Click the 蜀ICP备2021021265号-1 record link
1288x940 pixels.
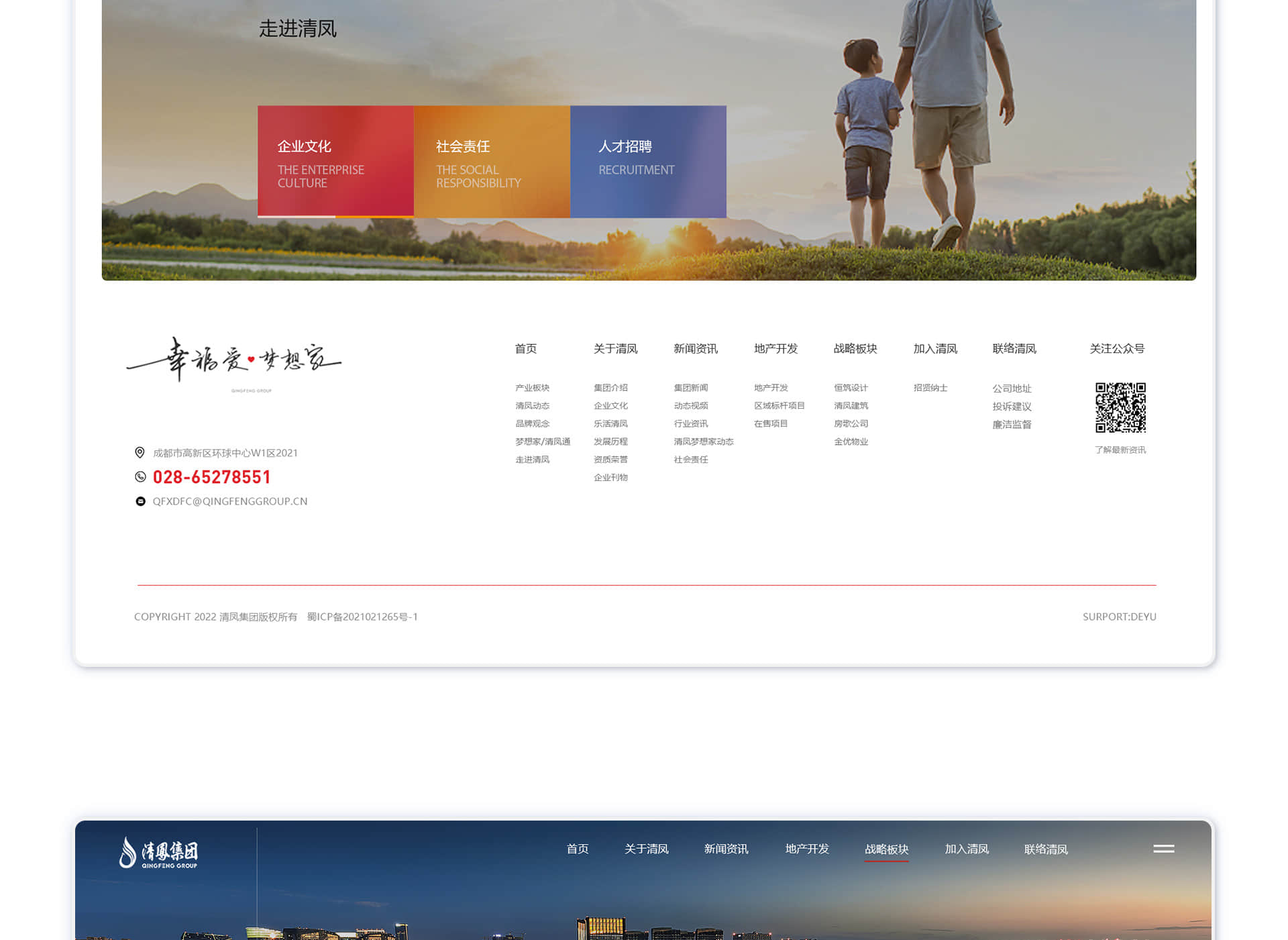point(362,617)
